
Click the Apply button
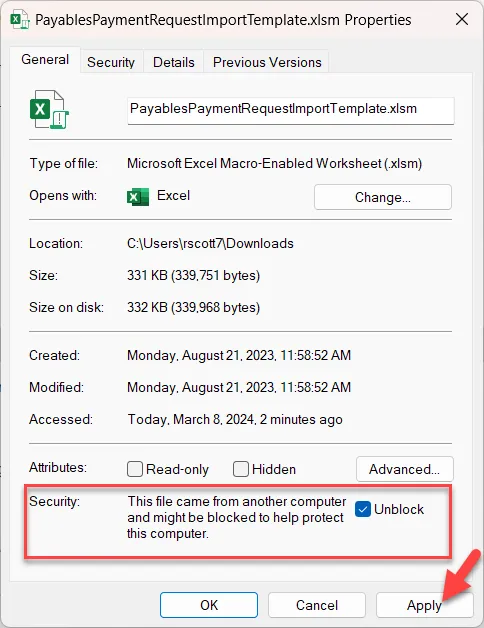coord(424,605)
